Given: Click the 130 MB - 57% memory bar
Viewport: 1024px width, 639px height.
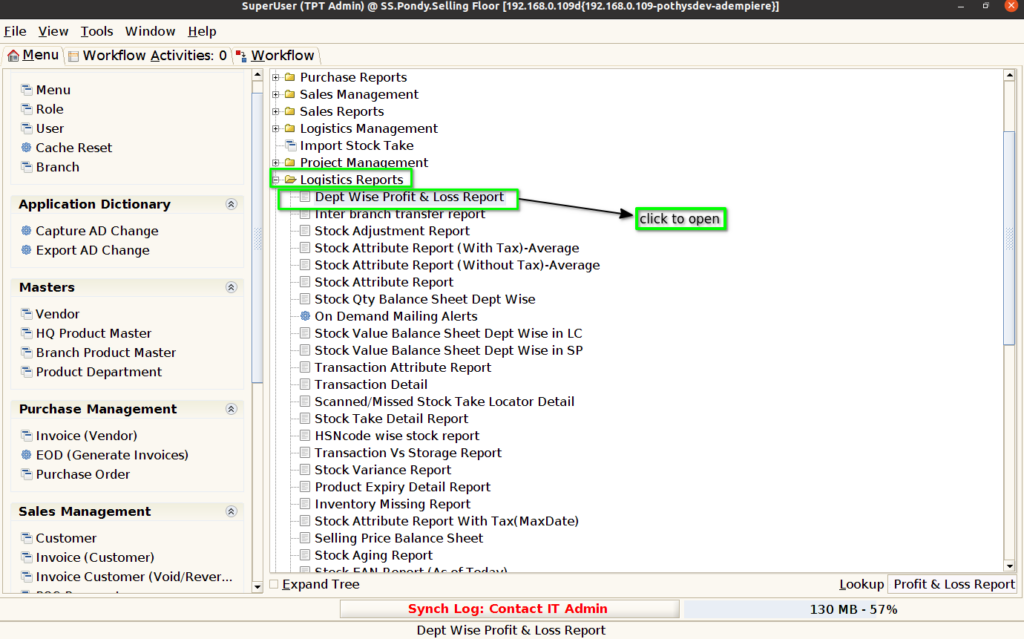Looking at the screenshot, I should coord(853,609).
